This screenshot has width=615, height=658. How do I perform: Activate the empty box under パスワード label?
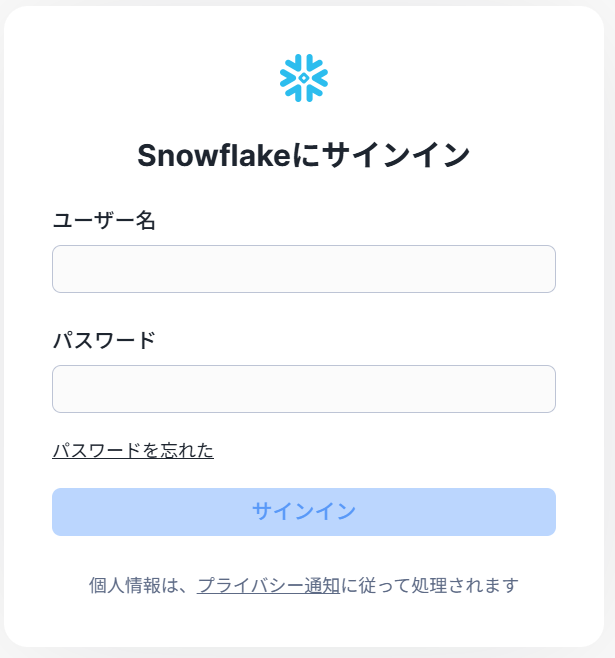pyautogui.click(x=304, y=389)
